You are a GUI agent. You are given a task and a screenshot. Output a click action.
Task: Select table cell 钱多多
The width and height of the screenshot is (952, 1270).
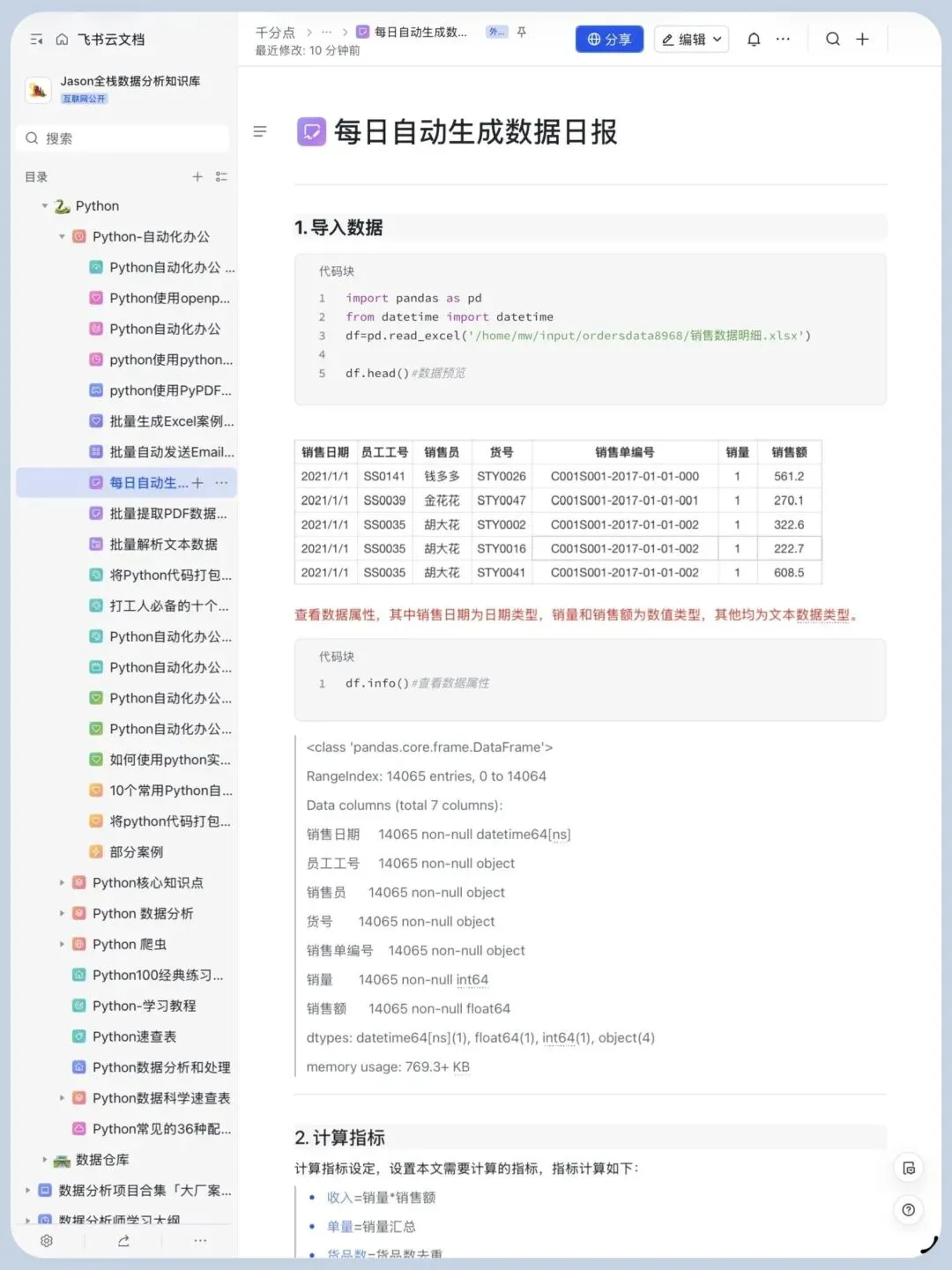click(442, 476)
